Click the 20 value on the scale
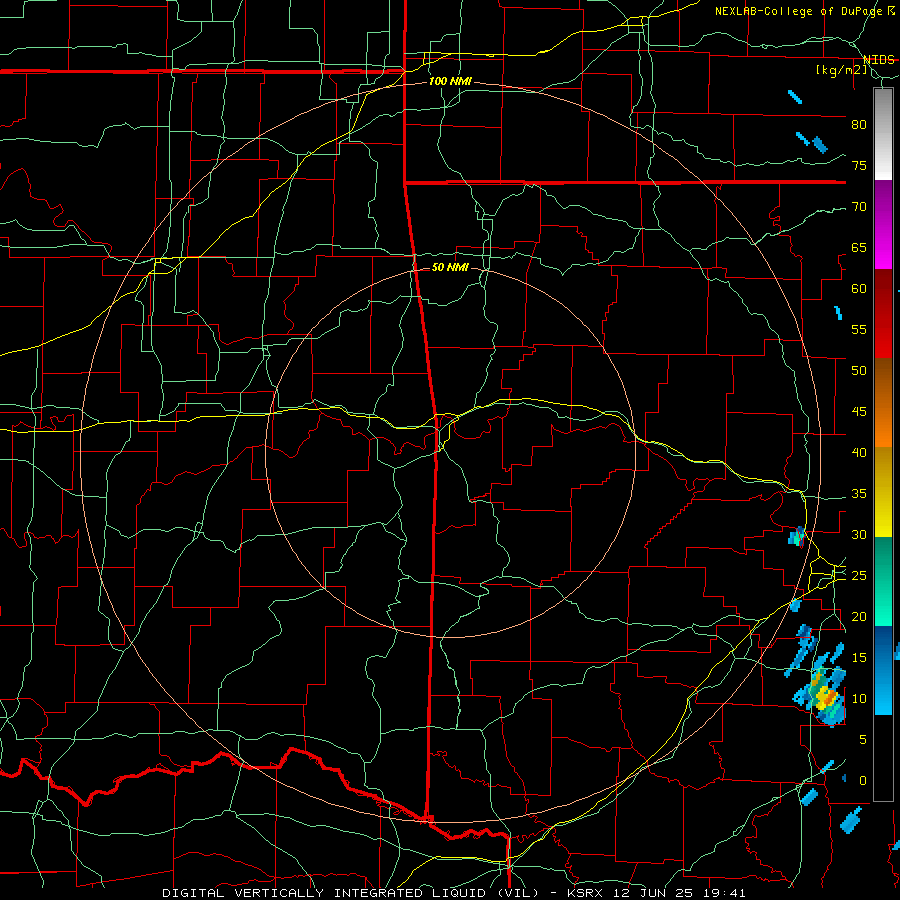 point(859,616)
